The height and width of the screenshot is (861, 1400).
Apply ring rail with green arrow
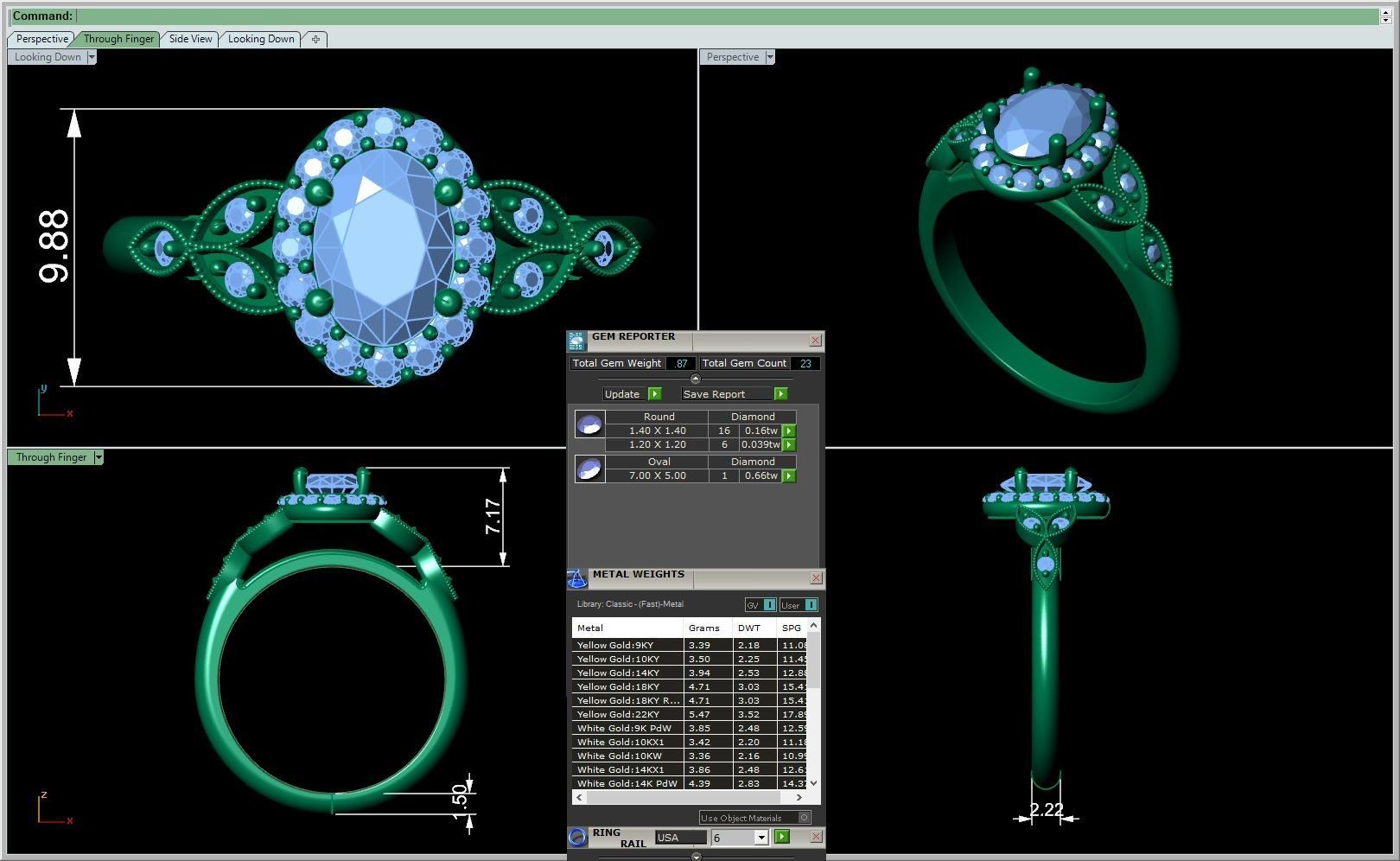coord(781,837)
